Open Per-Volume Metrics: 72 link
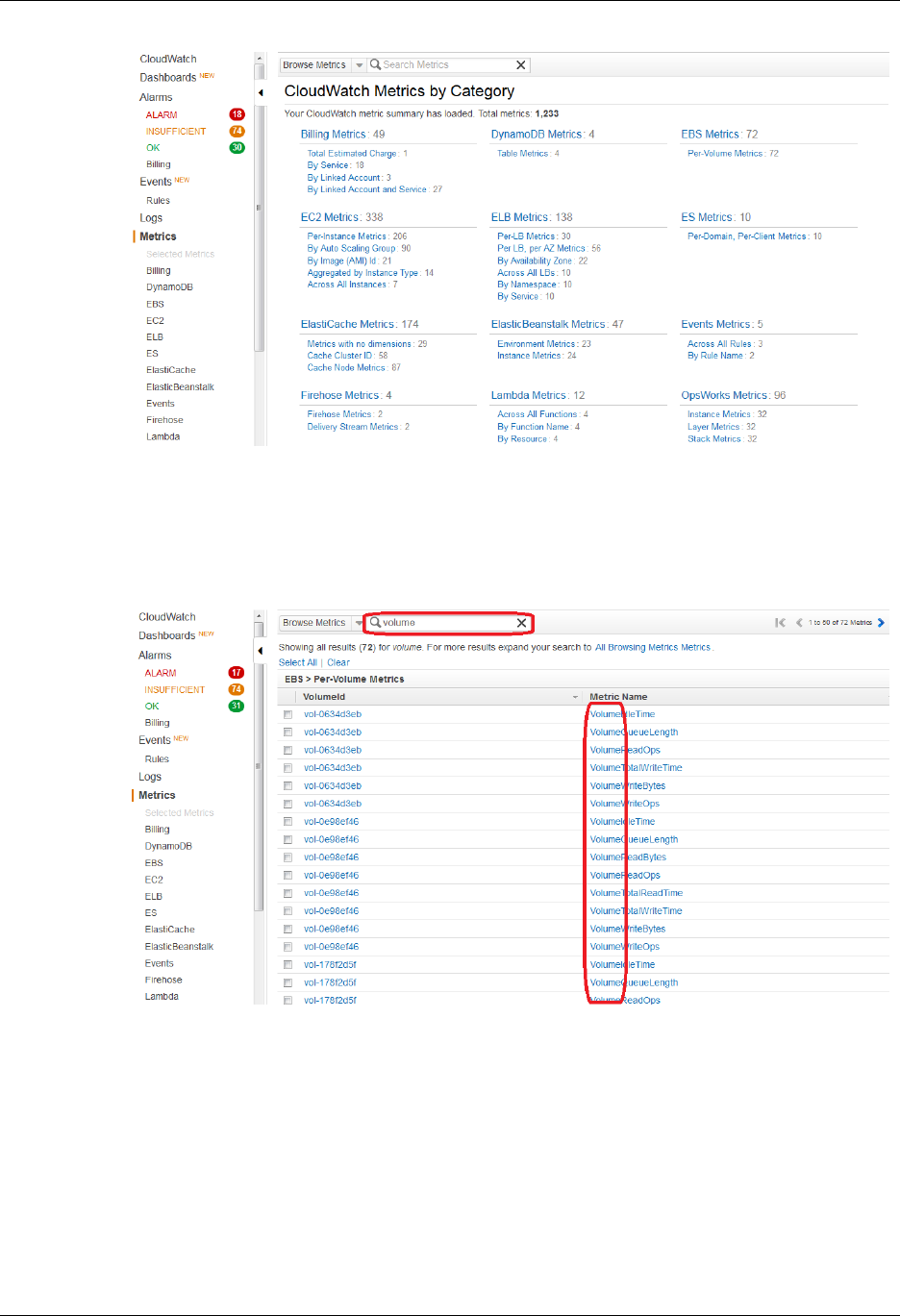The image size is (900, 1316). pos(733,154)
